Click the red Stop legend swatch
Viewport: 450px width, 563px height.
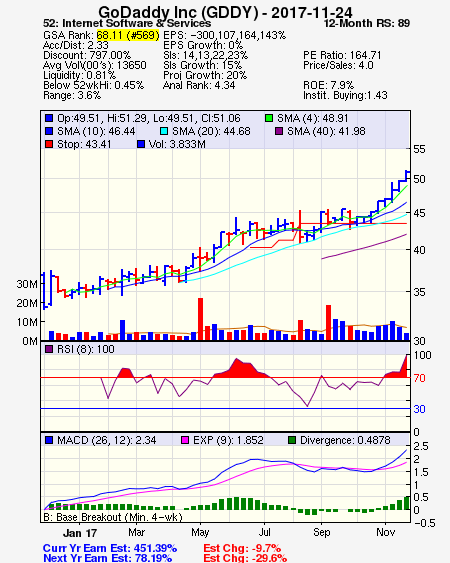(x=49, y=144)
